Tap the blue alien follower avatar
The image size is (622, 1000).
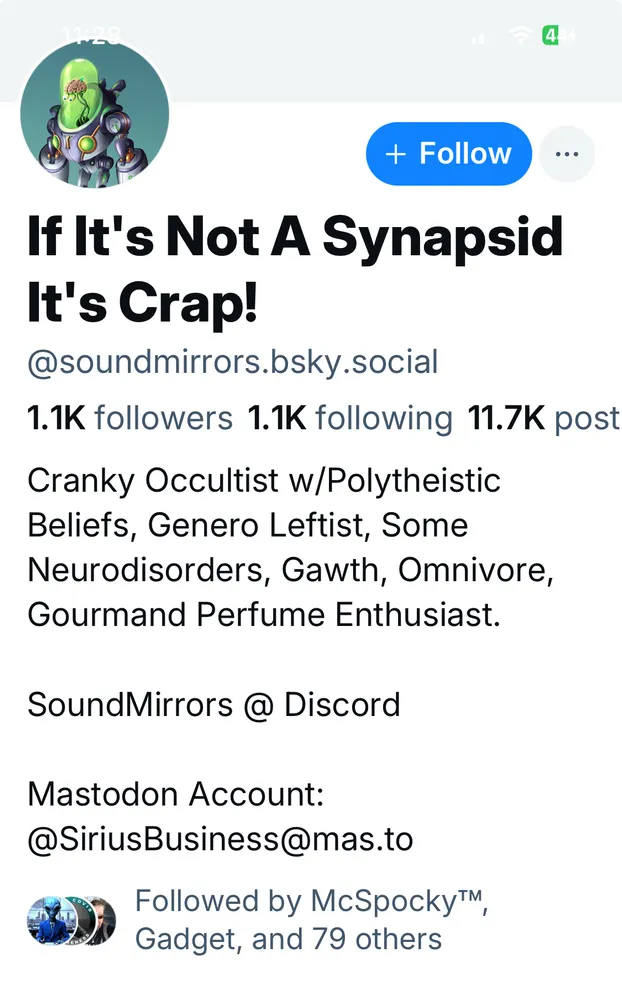[51, 921]
